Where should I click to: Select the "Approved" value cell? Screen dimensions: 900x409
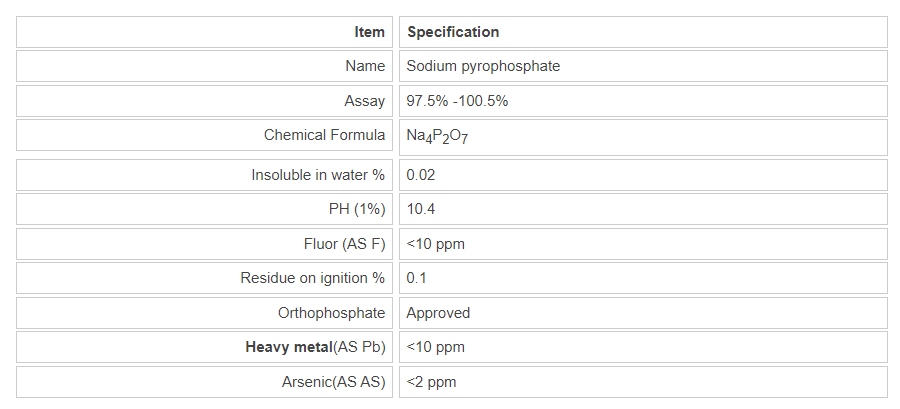(x=438, y=313)
